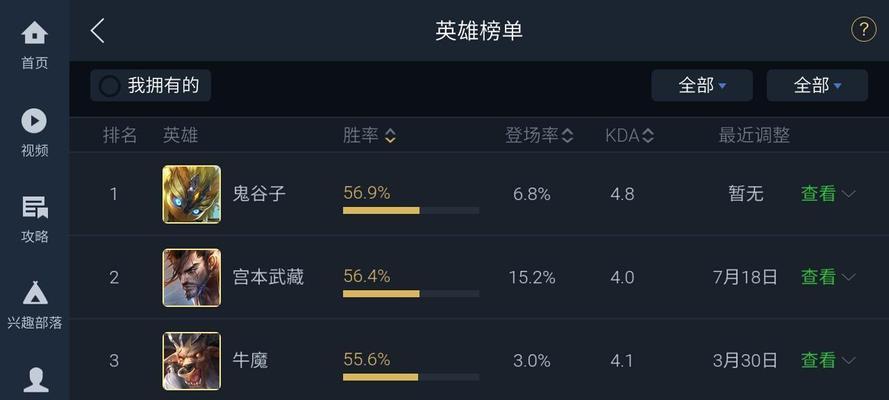Sort by KDA column arrows
This screenshot has width=889, height=400.
pyautogui.click(x=648, y=135)
